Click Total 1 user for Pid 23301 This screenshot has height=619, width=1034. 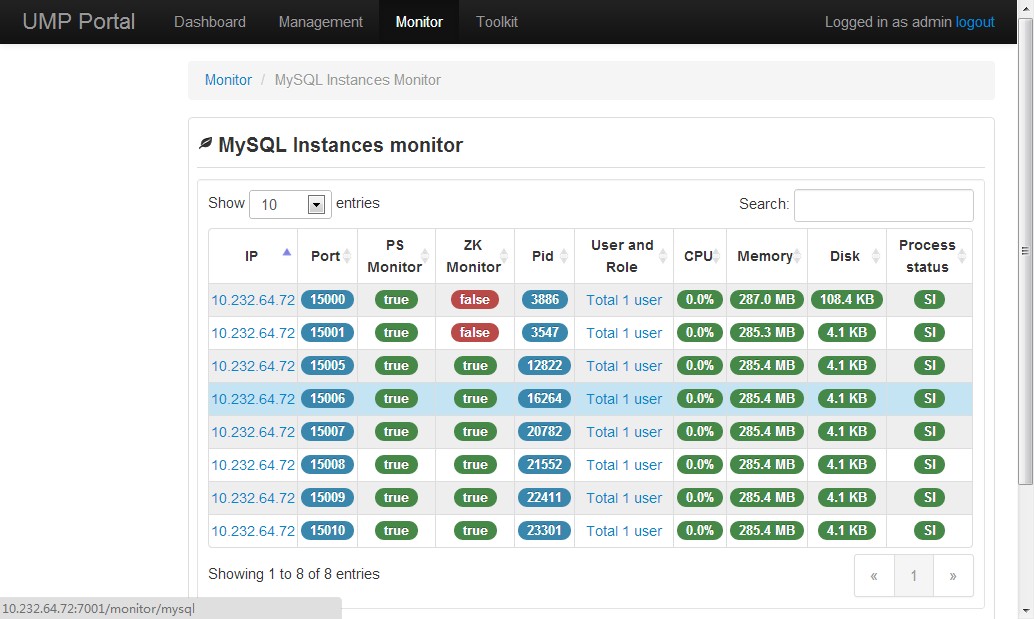coord(624,531)
